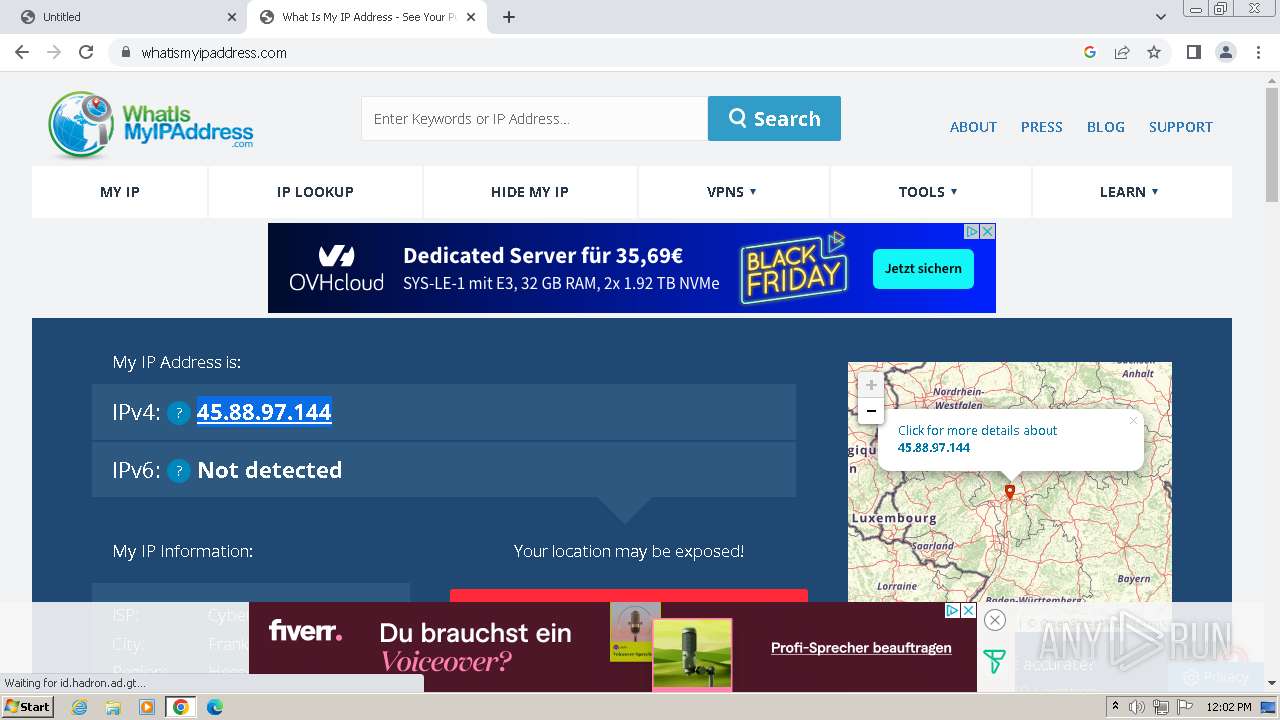
Task: Close the What Is My IP Address tab
Action: click(x=471, y=17)
